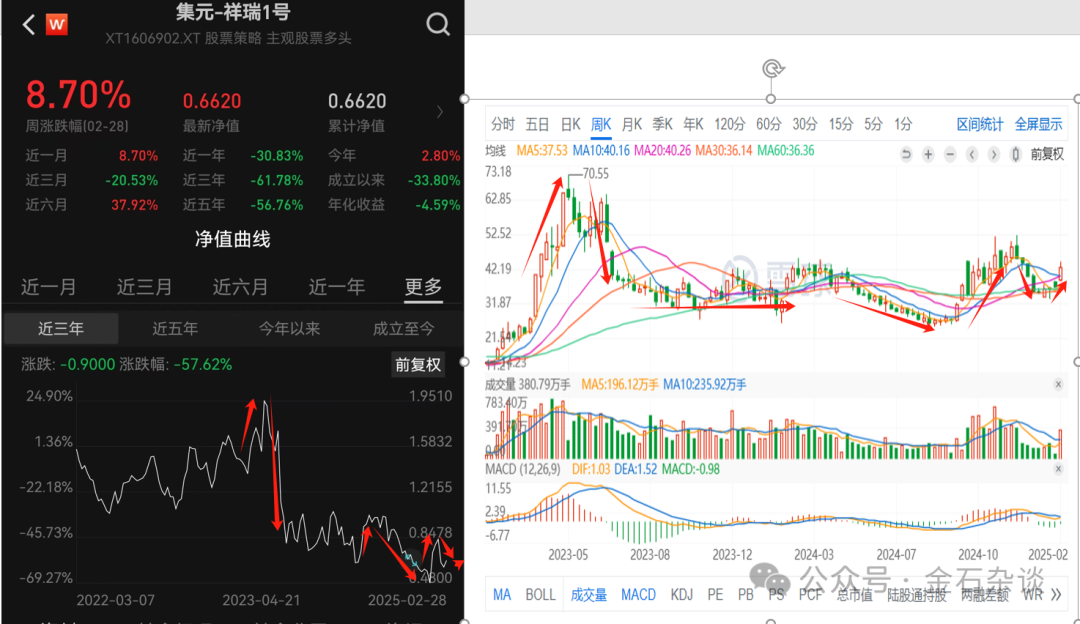The image size is (1080, 624).
Task: Click the red W logo icon
Action: coord(56,25)
